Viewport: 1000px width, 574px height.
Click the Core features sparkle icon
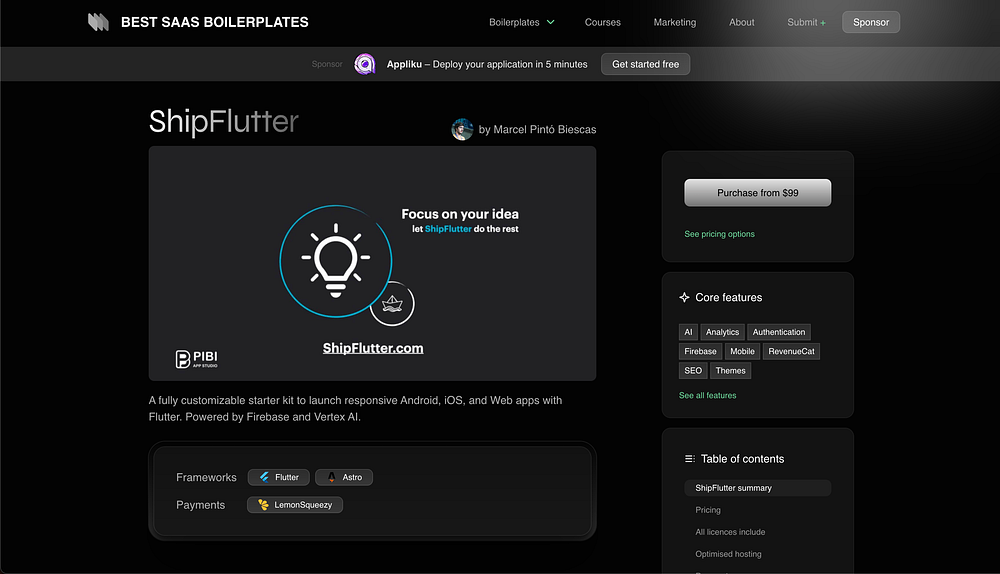684,297
